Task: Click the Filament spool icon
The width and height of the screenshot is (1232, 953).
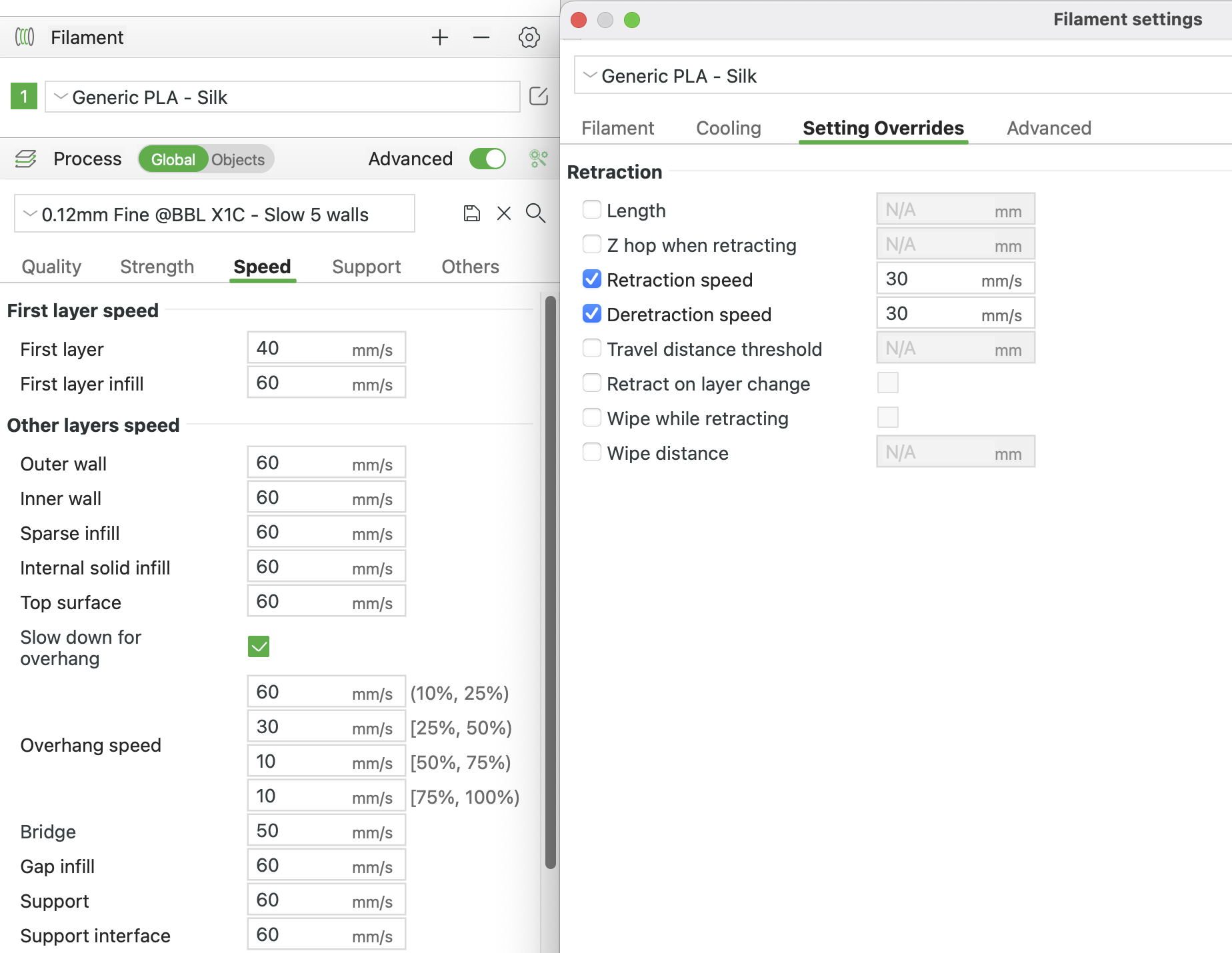Action: click(25, 37)
